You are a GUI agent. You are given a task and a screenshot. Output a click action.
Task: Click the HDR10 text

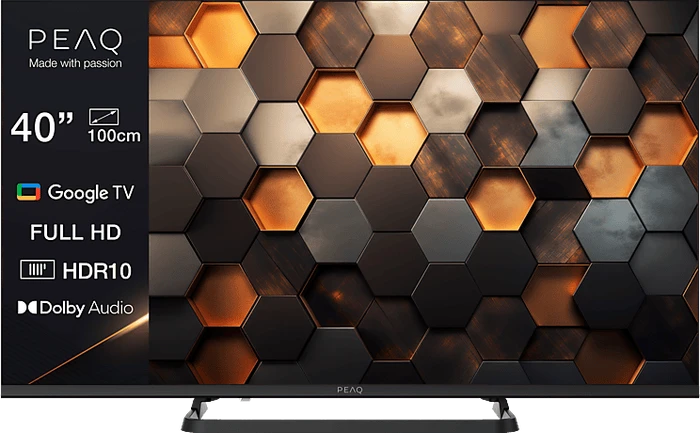(97, 271)
